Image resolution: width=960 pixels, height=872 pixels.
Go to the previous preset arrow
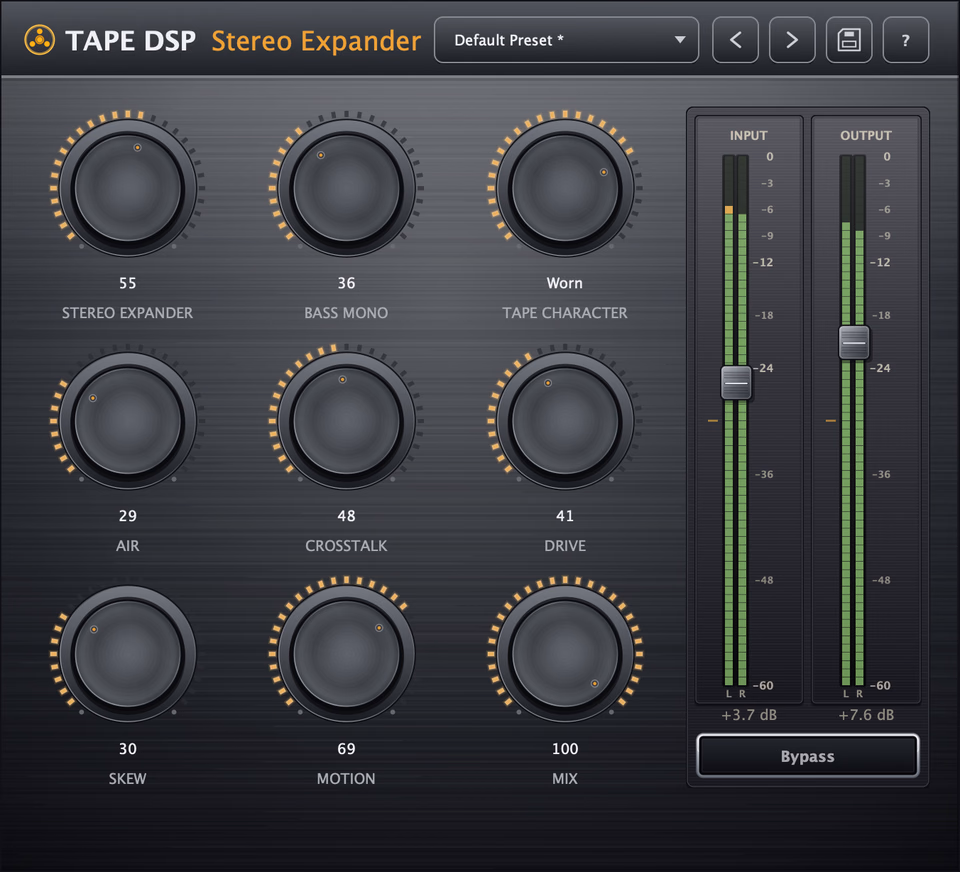click(x=735, y=40)
